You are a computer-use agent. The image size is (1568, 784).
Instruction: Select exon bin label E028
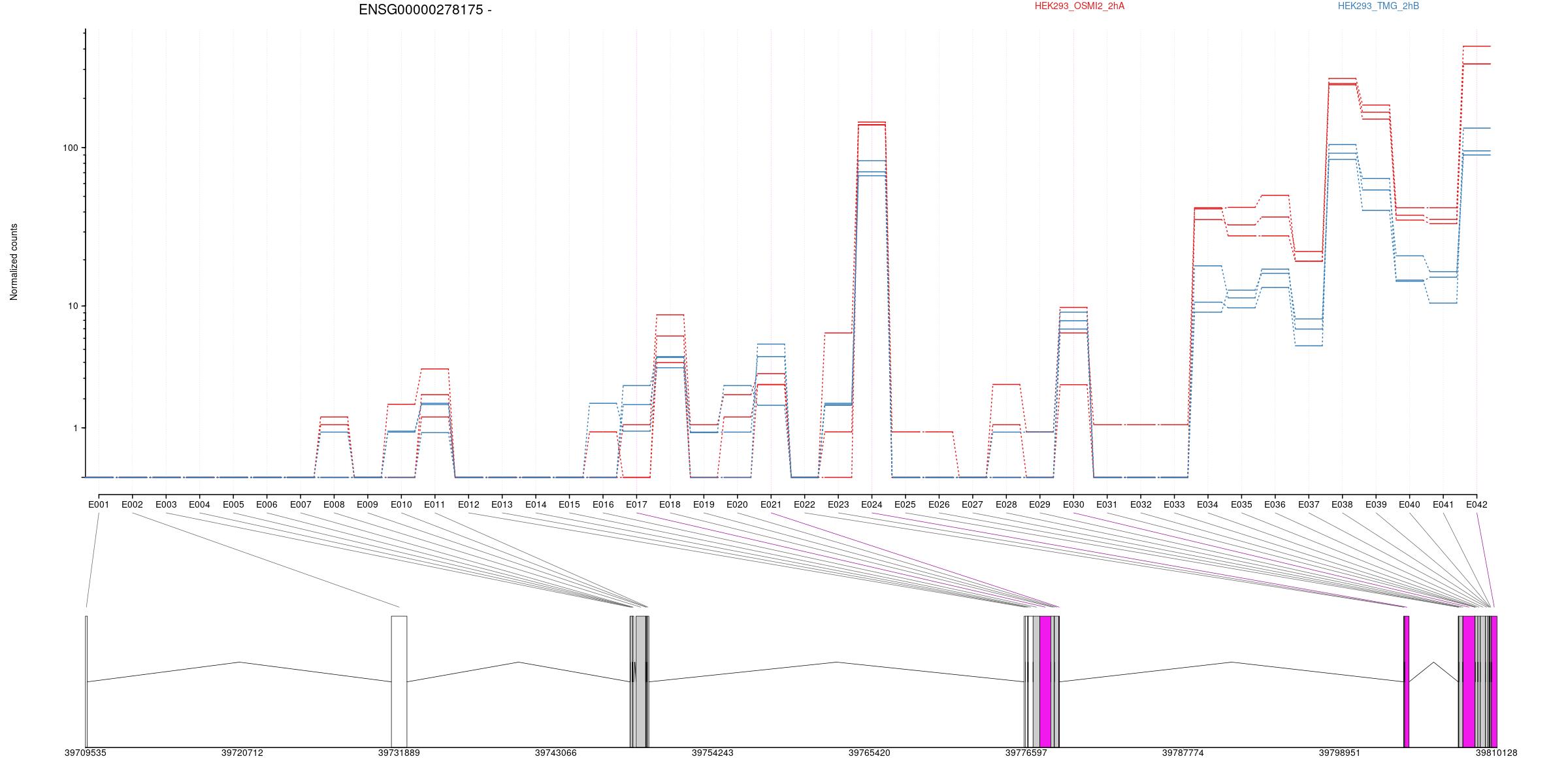tap(1006, 504)
